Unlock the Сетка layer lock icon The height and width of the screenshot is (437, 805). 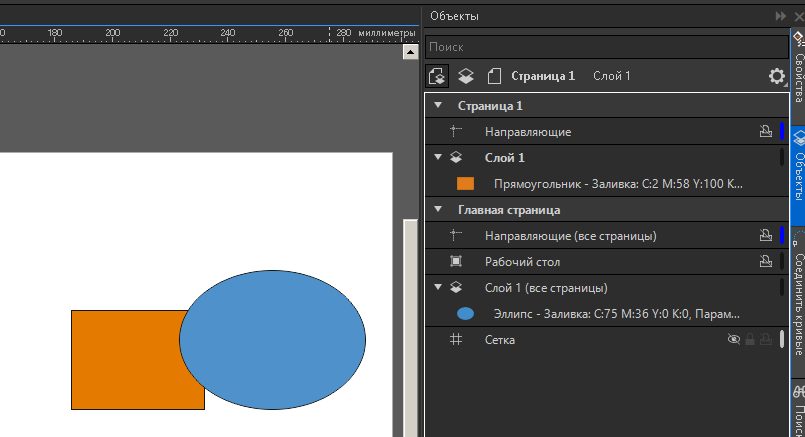coord(750,340)
